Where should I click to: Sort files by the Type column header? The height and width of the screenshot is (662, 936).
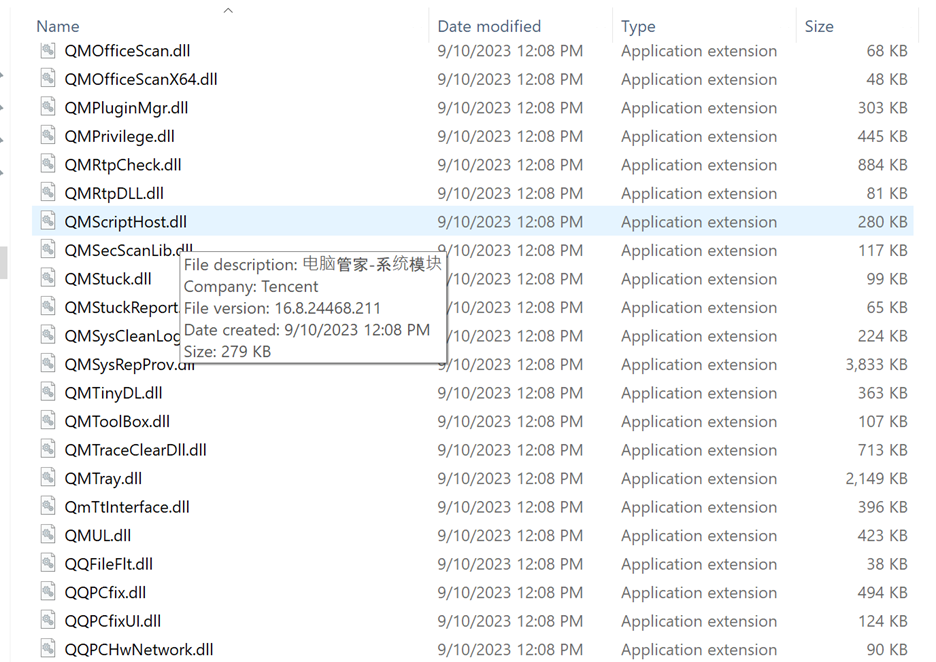click(x=638, y=26)
